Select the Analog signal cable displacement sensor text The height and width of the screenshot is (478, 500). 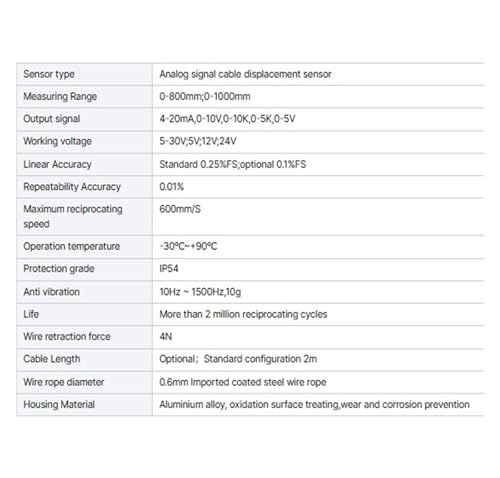(x=245, y=74)
